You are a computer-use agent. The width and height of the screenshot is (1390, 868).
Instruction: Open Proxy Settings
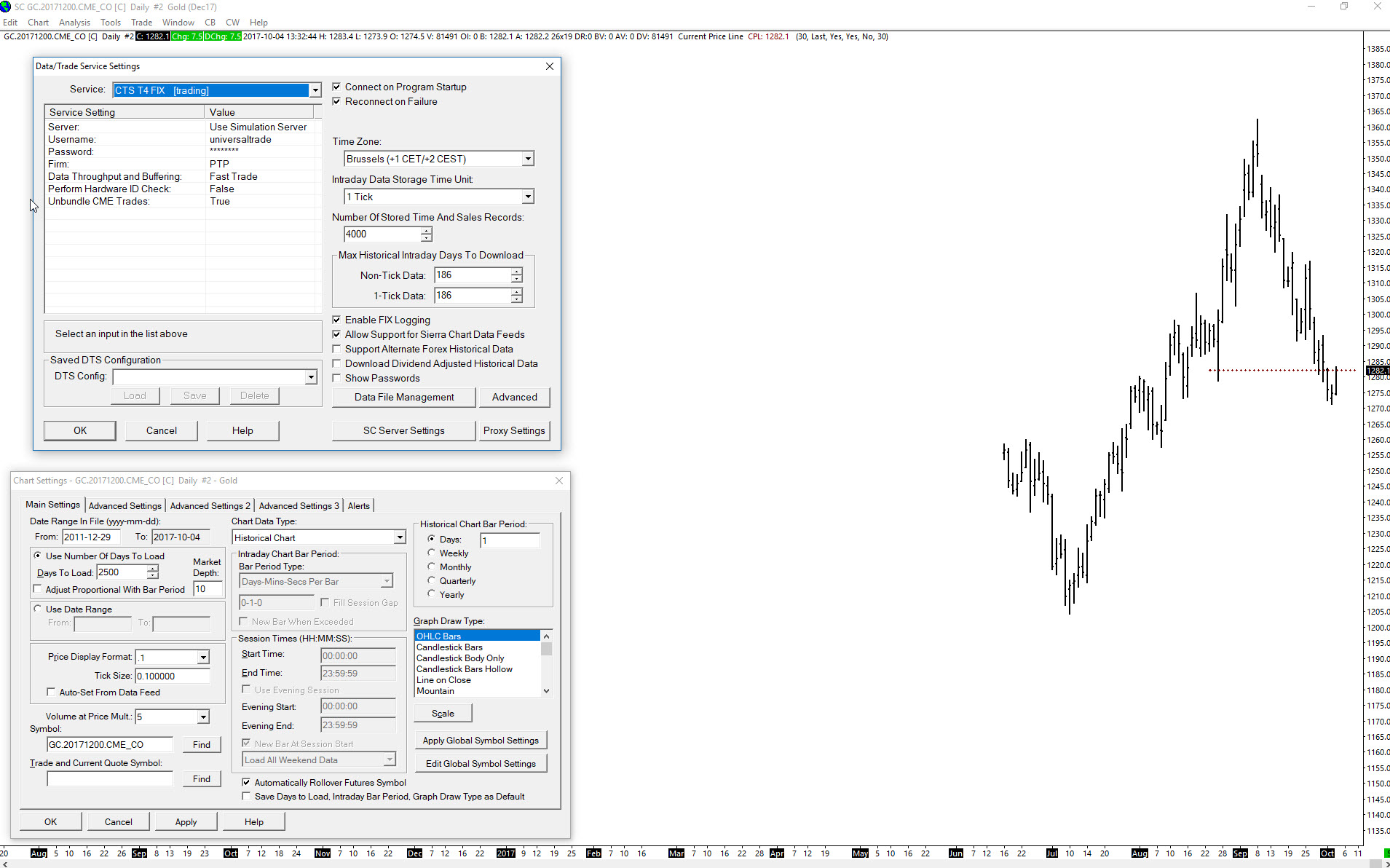coord(514,430)
